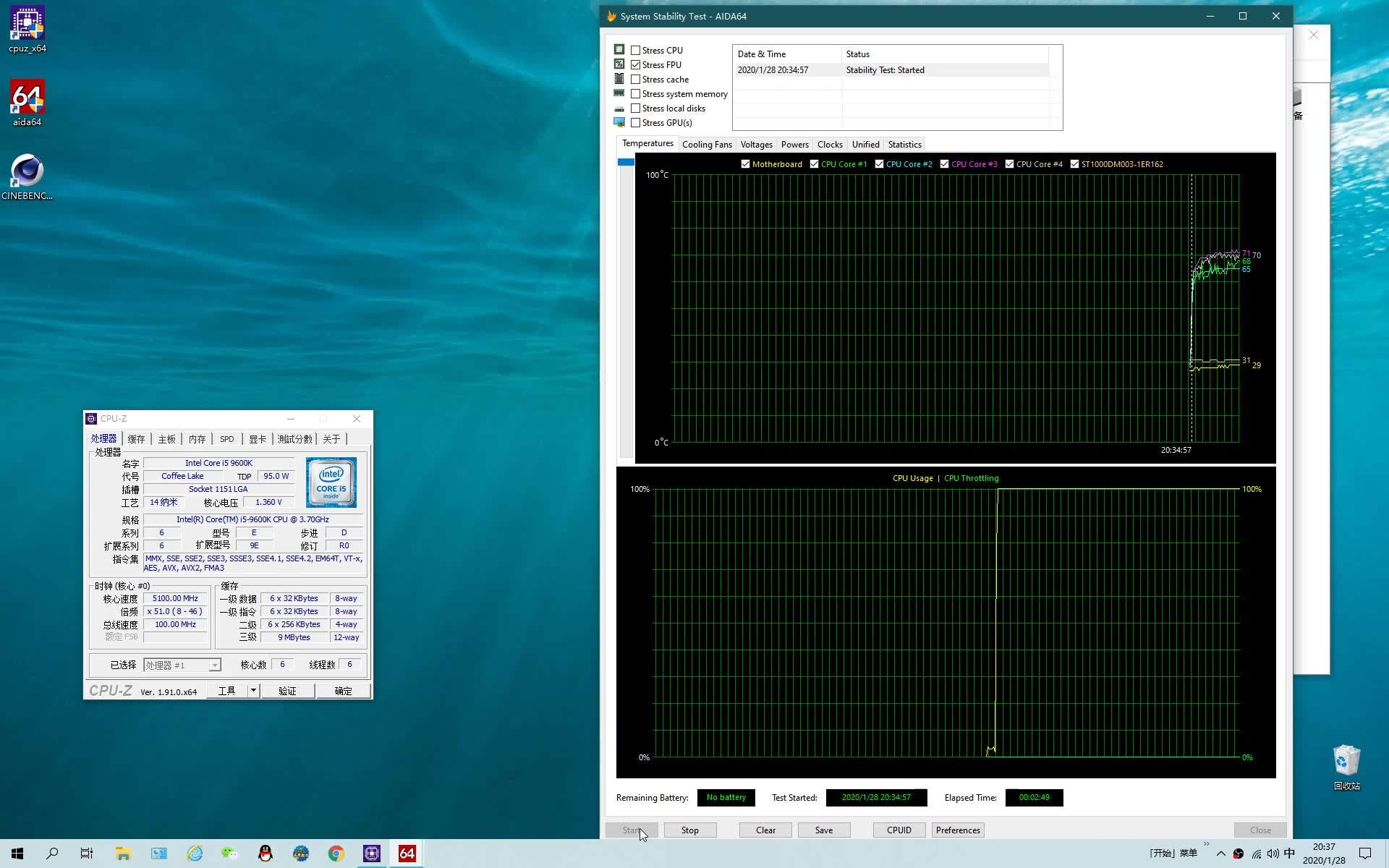This screenshot has height=868, width=1389.
Task: Click the memory module icon beside Stress system memory
Action: tap(619, 93)
